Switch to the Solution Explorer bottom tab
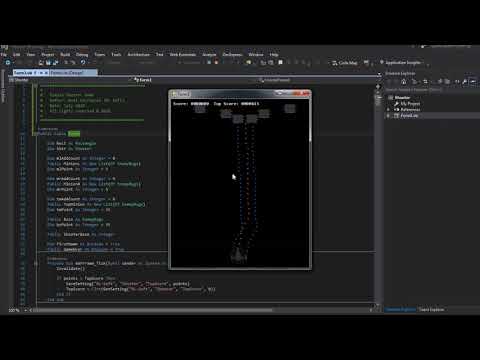The width and height of the screenshot is (480, 360). click(x=400, y=310)
